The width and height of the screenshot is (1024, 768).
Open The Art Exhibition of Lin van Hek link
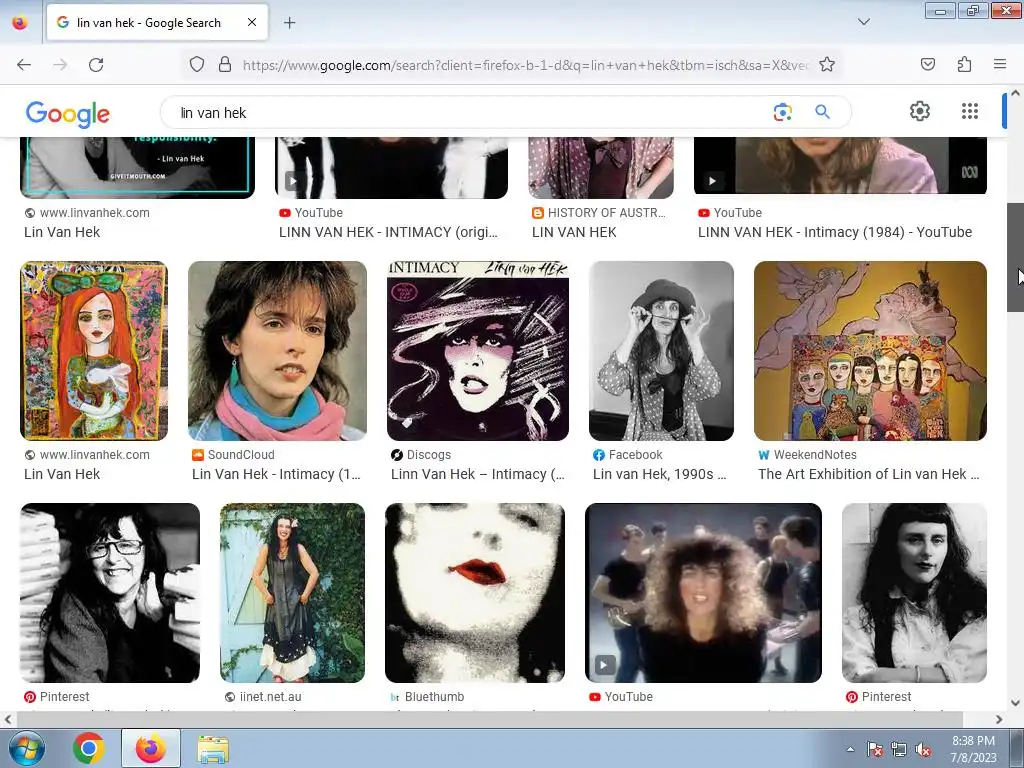coord(869,474)
